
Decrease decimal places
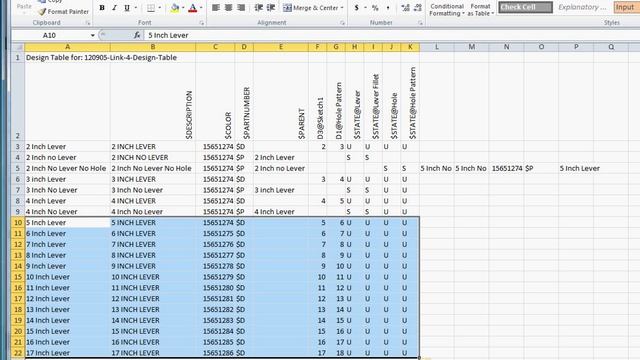coord(418,8)
